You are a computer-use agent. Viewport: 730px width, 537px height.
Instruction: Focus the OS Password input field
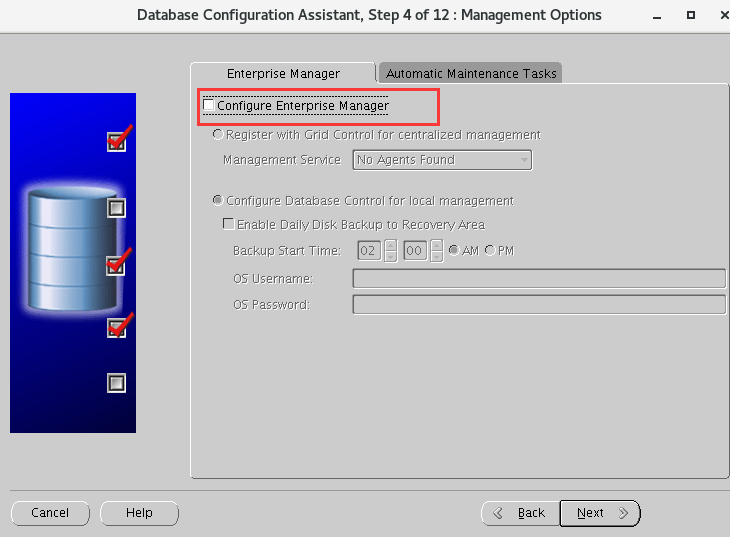point(539,305)
